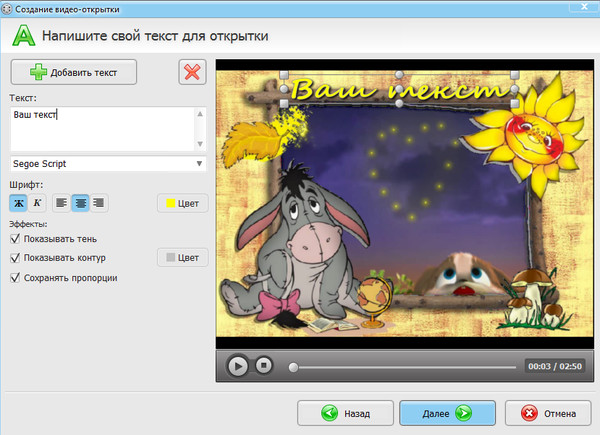Image resolution: width=600 pixels, height=435 pixels.
Task: Cancel with the Отмена button
Action: click(548, 413)
